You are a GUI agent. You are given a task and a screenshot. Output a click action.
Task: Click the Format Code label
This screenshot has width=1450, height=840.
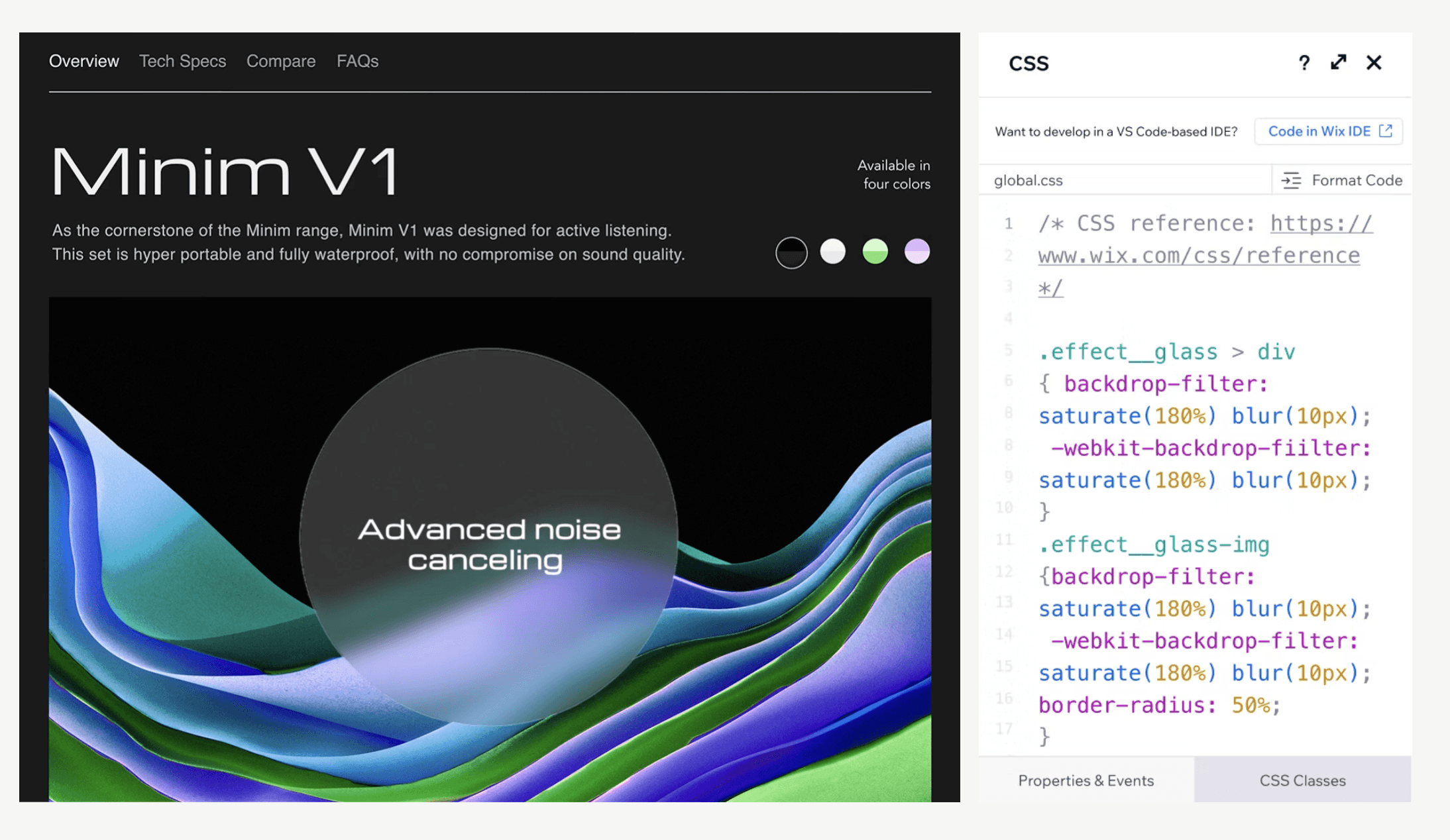(x=1357, y=180)
